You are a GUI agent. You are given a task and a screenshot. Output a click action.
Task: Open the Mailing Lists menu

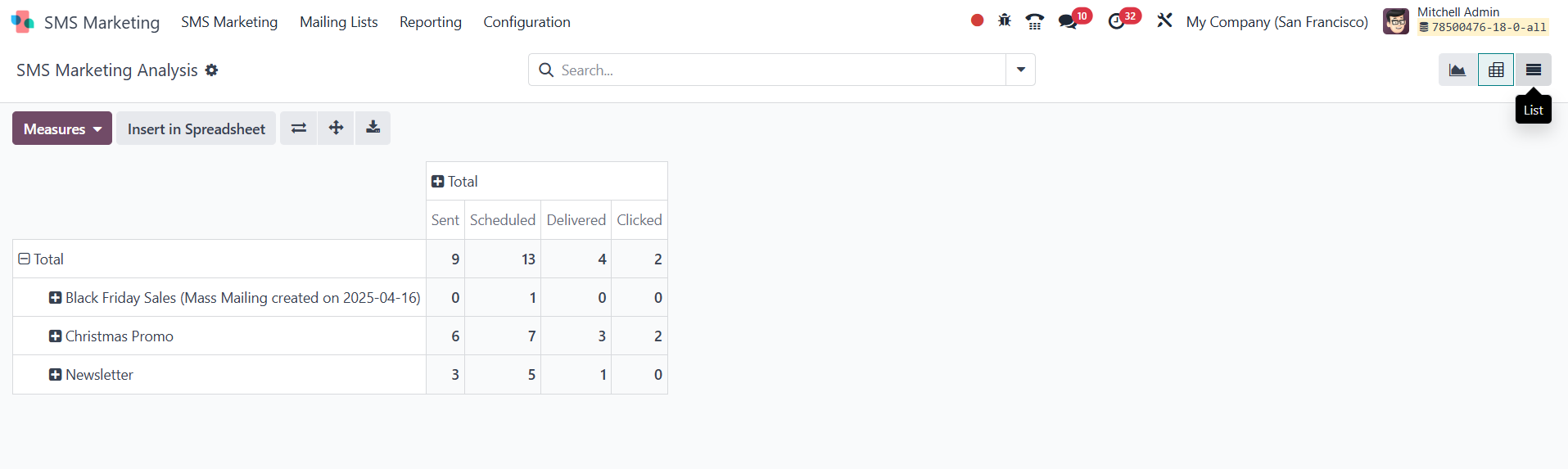338,22
